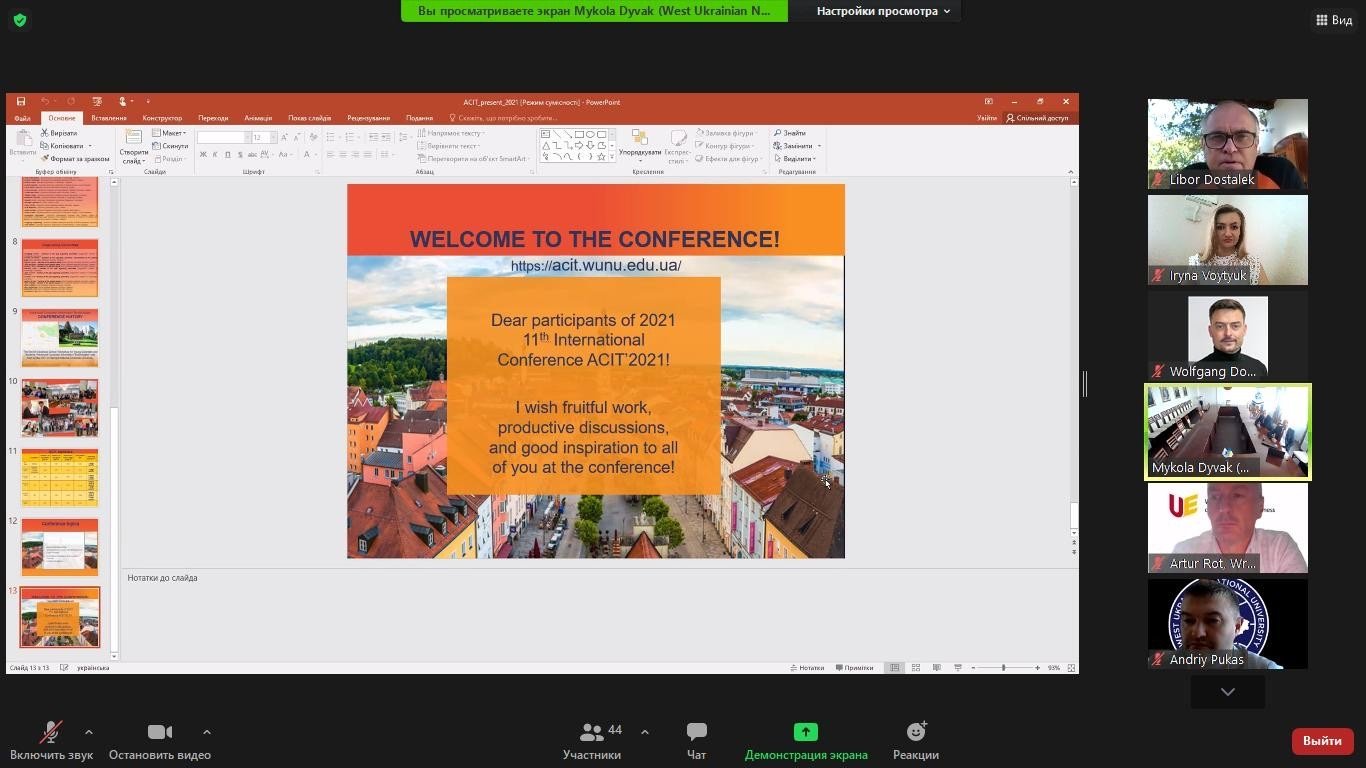Select slide 10 thumbnail

coord(60,407)
